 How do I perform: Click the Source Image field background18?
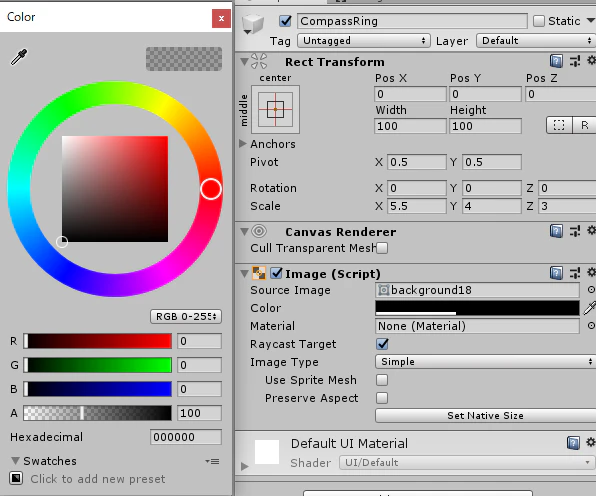[x=477, y=290]
